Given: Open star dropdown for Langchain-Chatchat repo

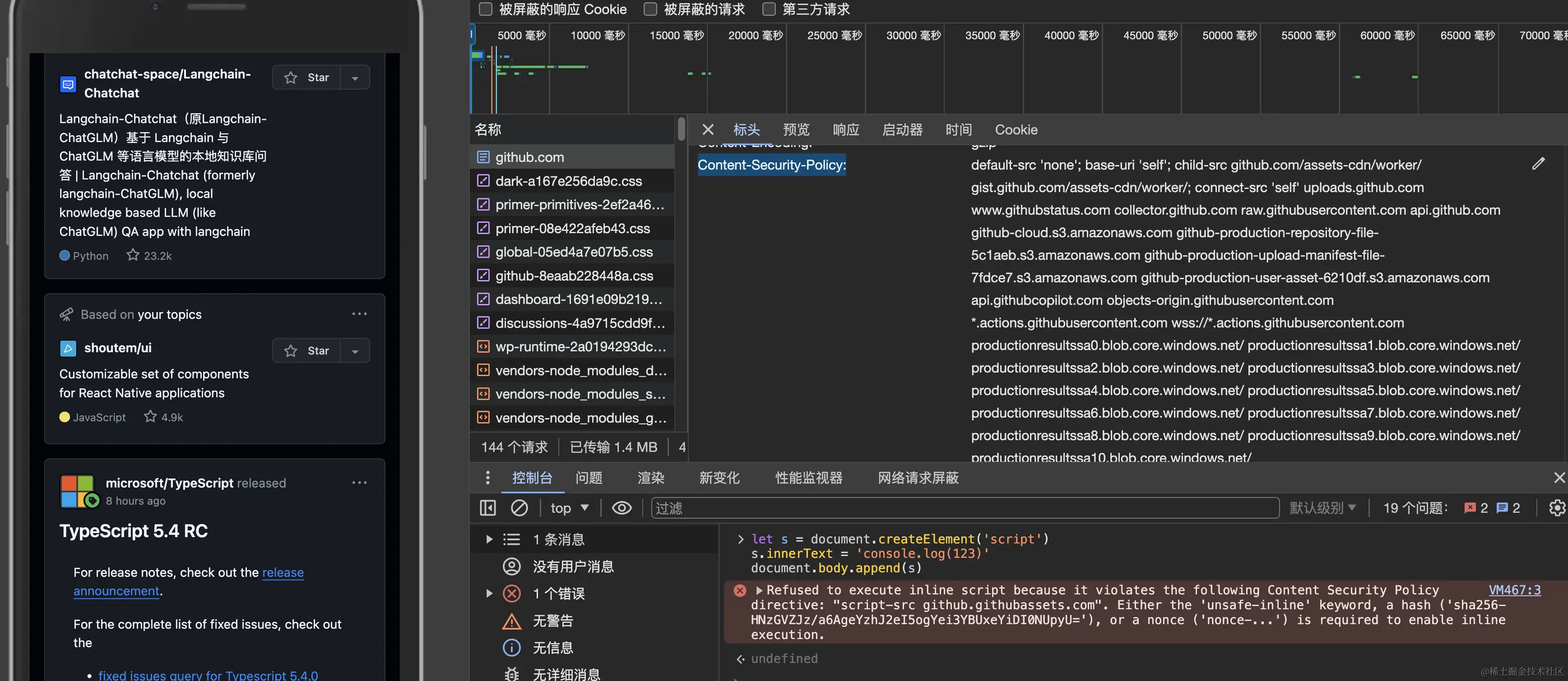Looking at the screenshot, I should pyautogui.click(x=355, y=77).
